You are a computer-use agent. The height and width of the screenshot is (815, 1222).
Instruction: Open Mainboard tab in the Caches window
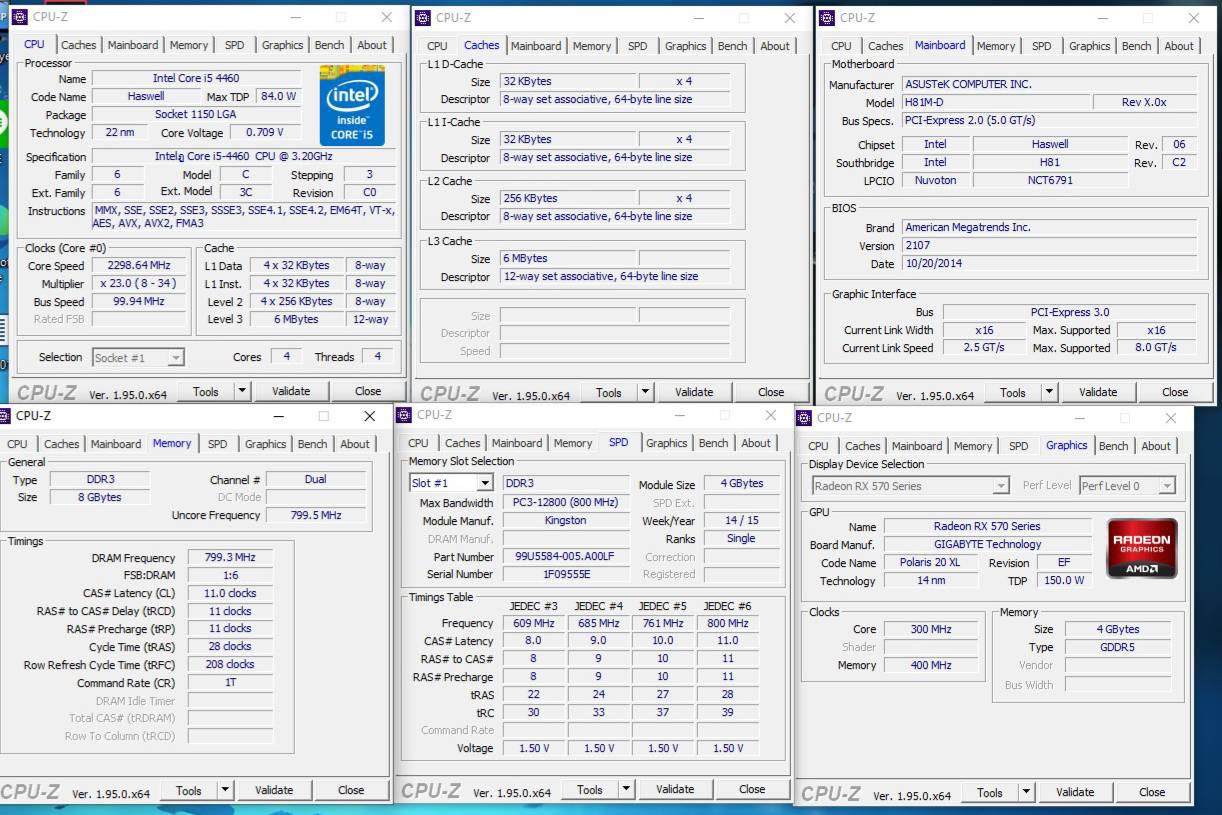536,46
